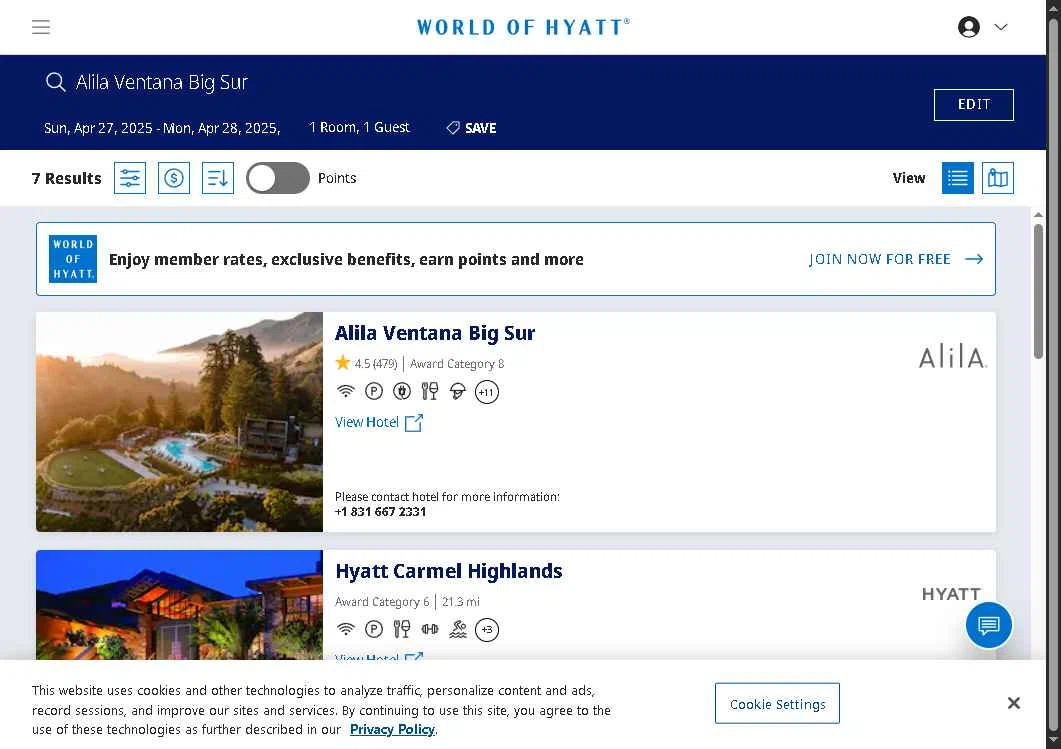Click Award Category 6 text
Viewport: 1061px width, 749px height.
point(382,602)
